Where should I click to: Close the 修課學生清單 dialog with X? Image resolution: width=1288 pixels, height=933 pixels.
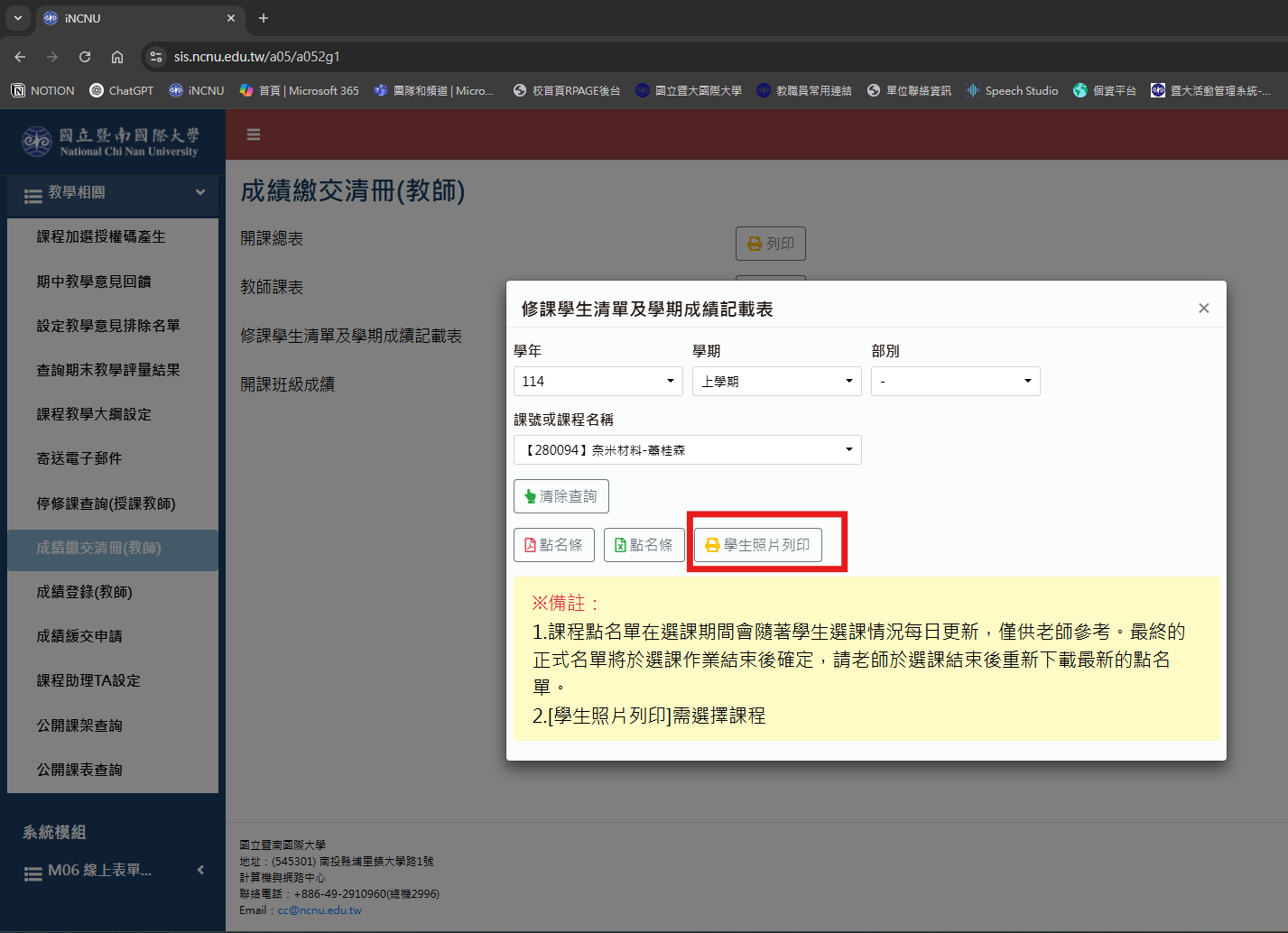(x=1203, y=309)
